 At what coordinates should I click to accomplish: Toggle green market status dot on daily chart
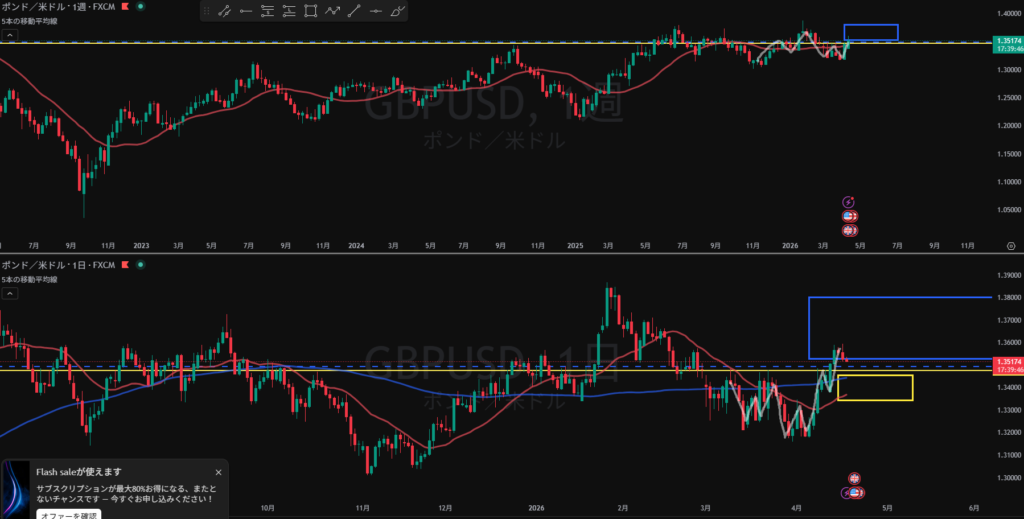139,265
